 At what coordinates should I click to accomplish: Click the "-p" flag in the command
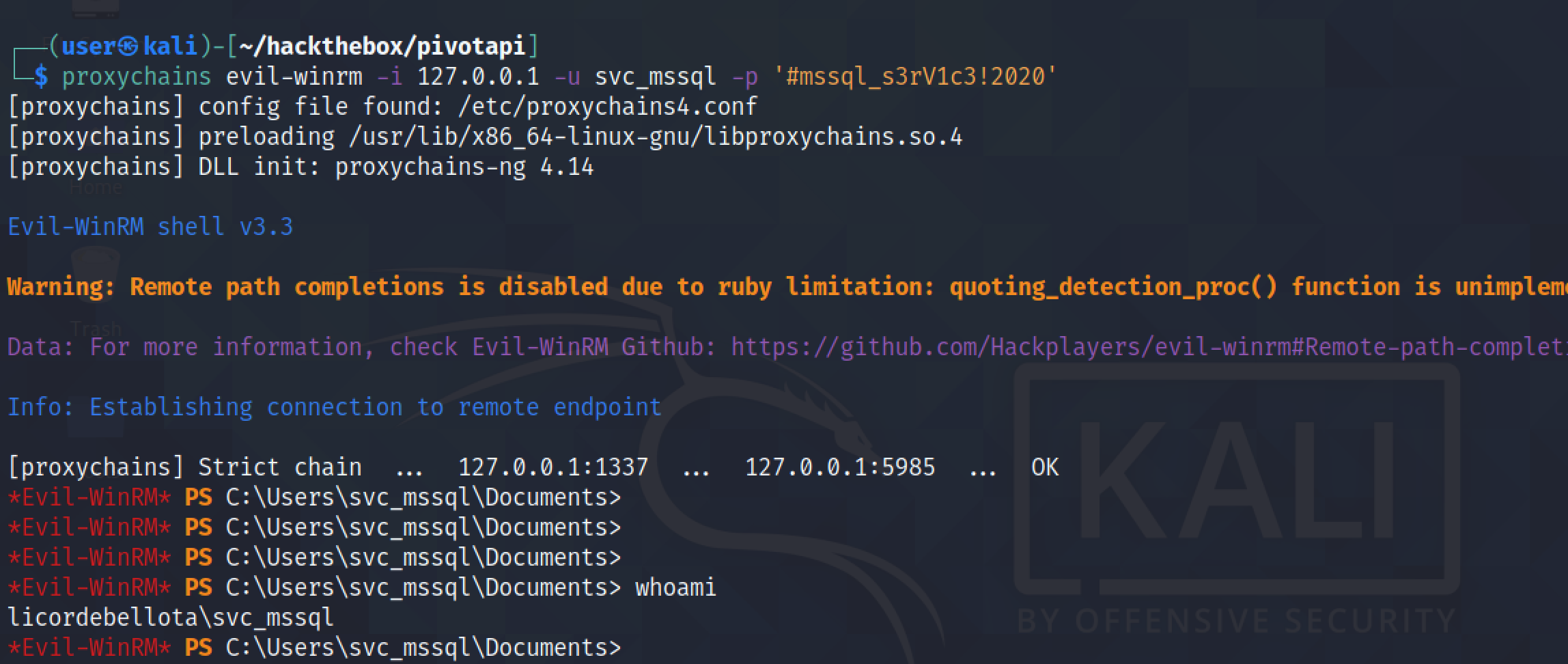coord(744,77)
